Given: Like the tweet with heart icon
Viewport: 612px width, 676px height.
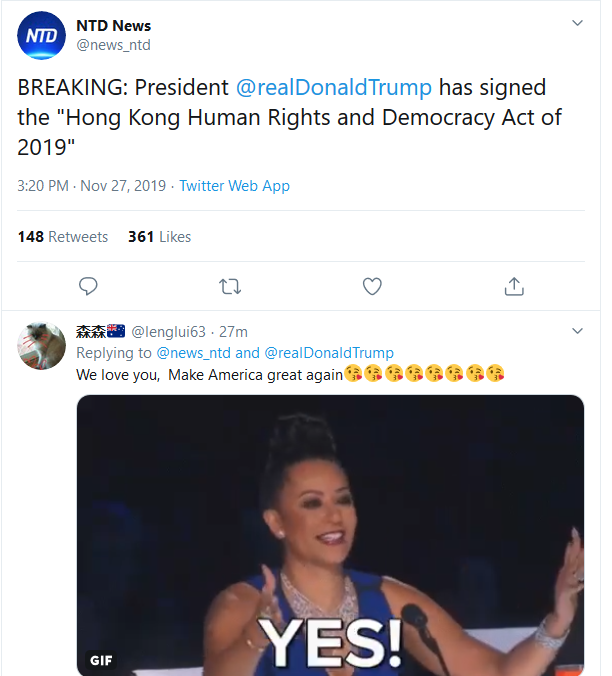Looking at the screenshot, I should click(372, 287).
